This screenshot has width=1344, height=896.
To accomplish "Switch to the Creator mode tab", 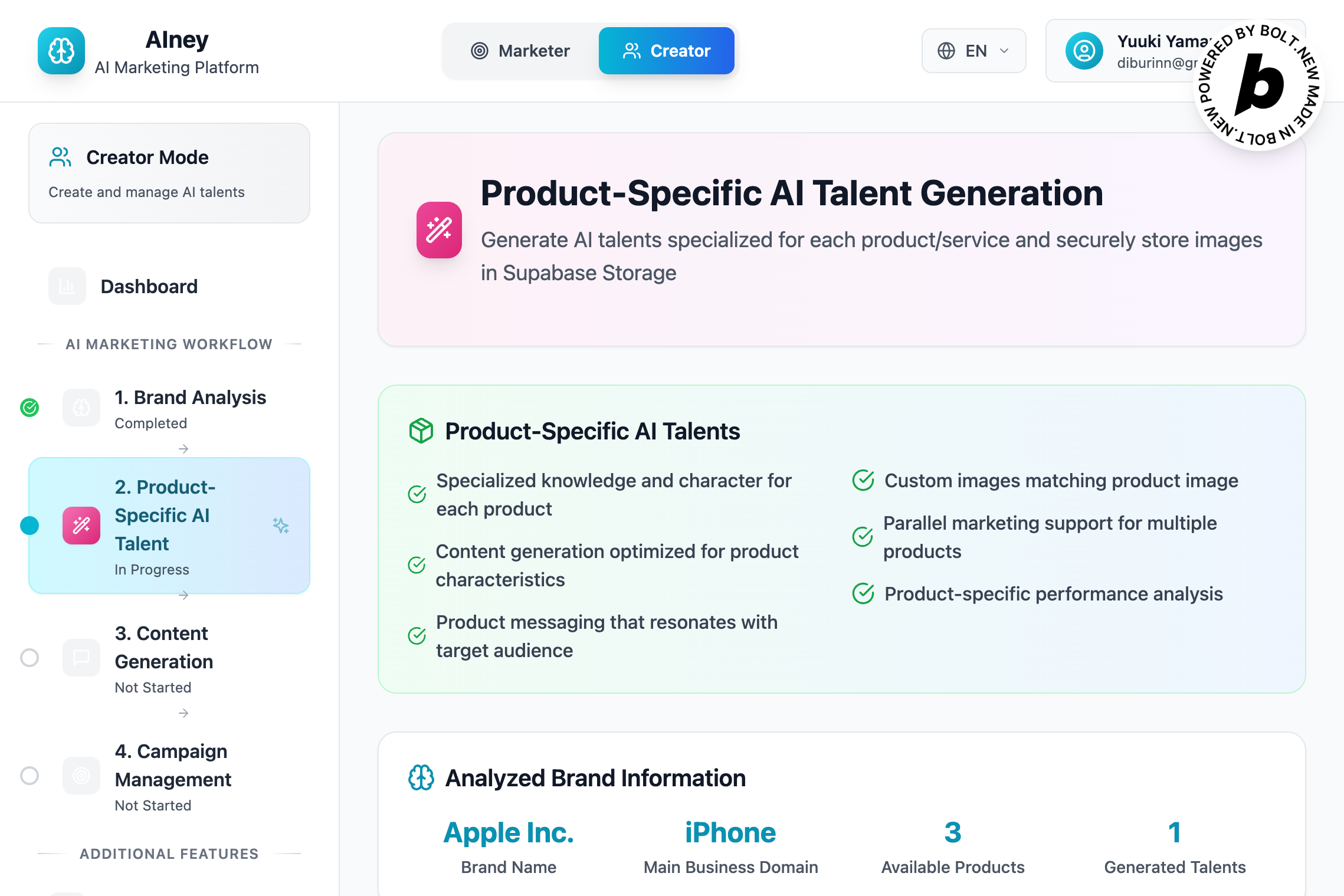I will 667,51.
